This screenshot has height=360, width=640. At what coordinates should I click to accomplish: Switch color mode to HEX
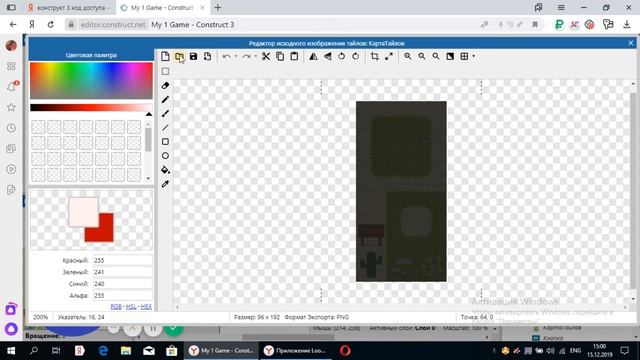click(x=146, y=307)
